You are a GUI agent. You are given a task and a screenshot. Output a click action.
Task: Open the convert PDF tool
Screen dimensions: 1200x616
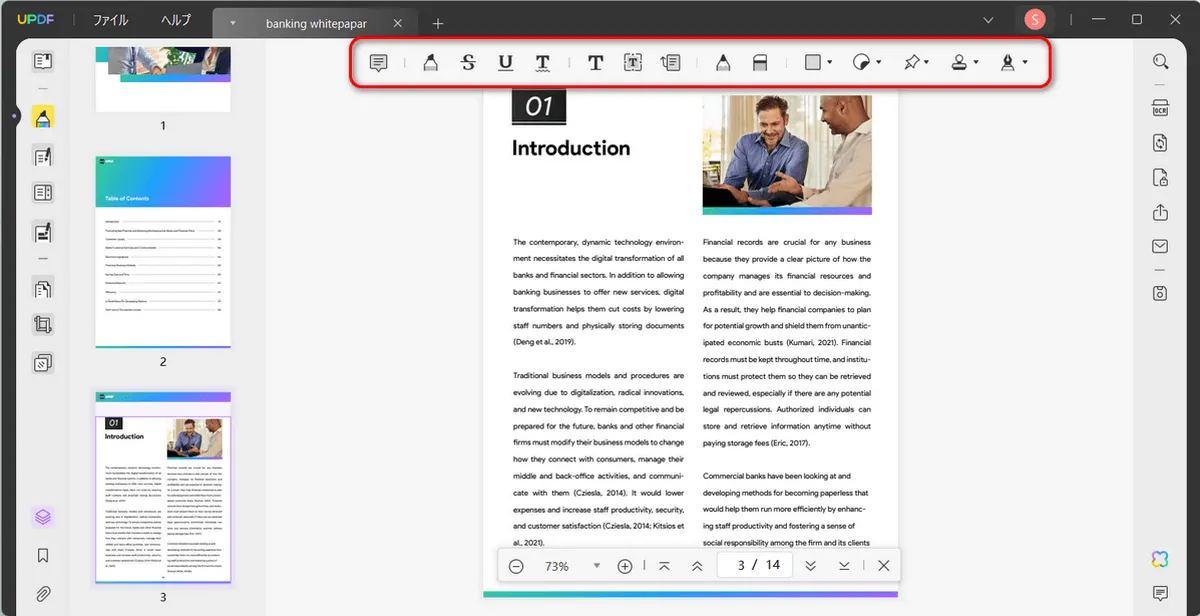pos(1160,143)
